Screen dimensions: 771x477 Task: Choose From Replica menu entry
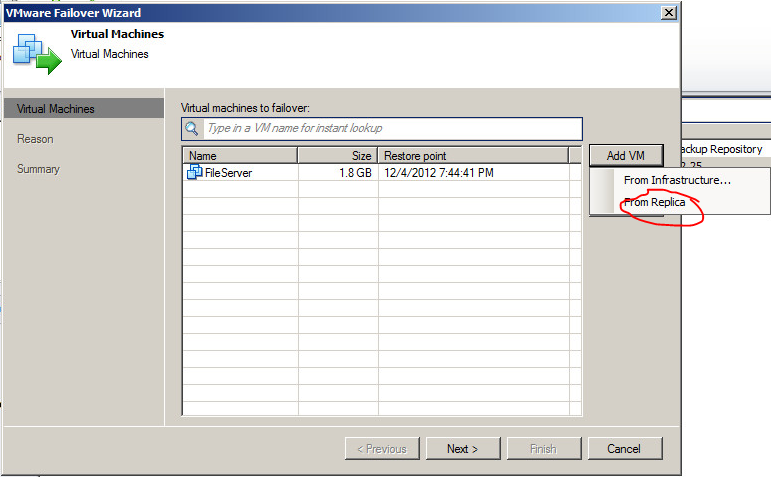point(654,202)
